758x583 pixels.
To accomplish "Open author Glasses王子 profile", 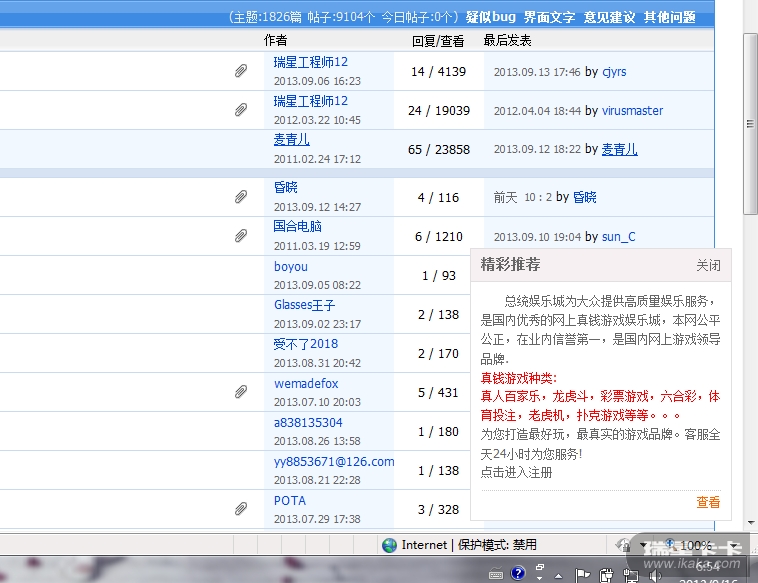I will click(305, 305).
